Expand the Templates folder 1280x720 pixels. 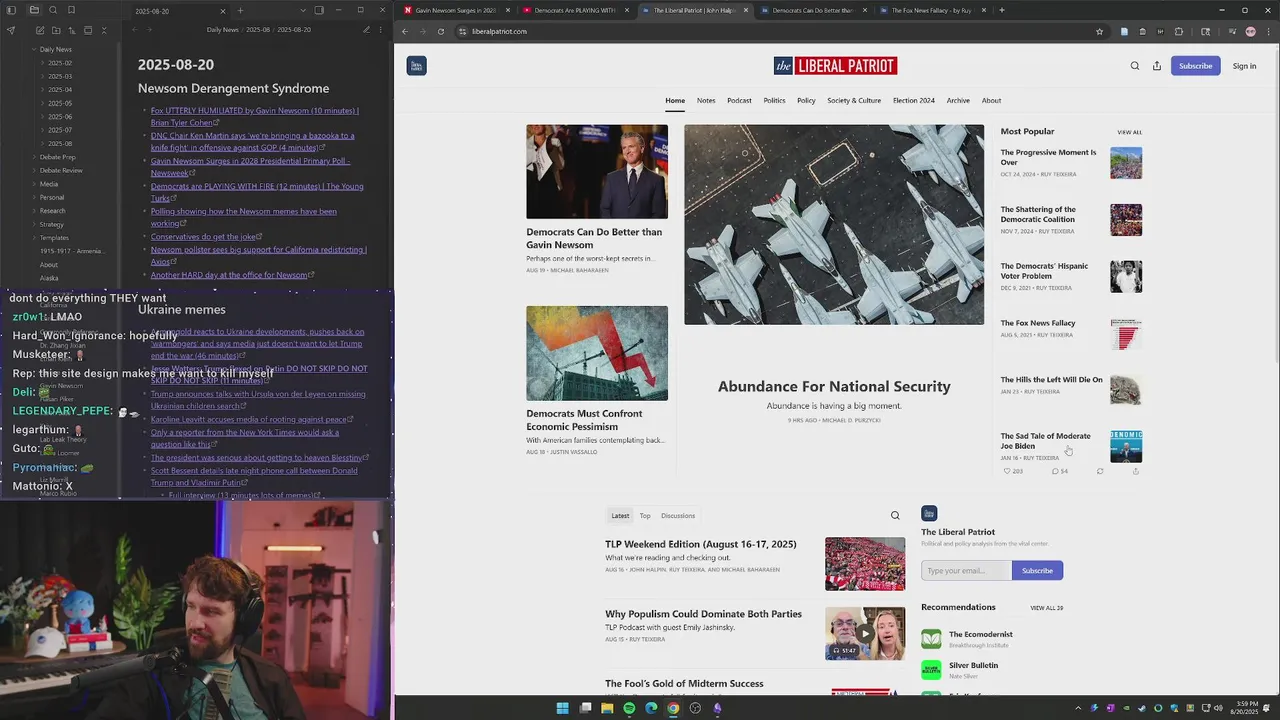[50, 238]
